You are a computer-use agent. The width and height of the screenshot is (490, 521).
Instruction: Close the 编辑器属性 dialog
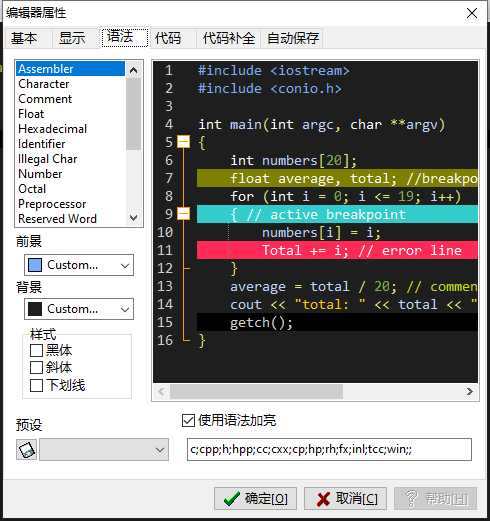tap(472, 13)
